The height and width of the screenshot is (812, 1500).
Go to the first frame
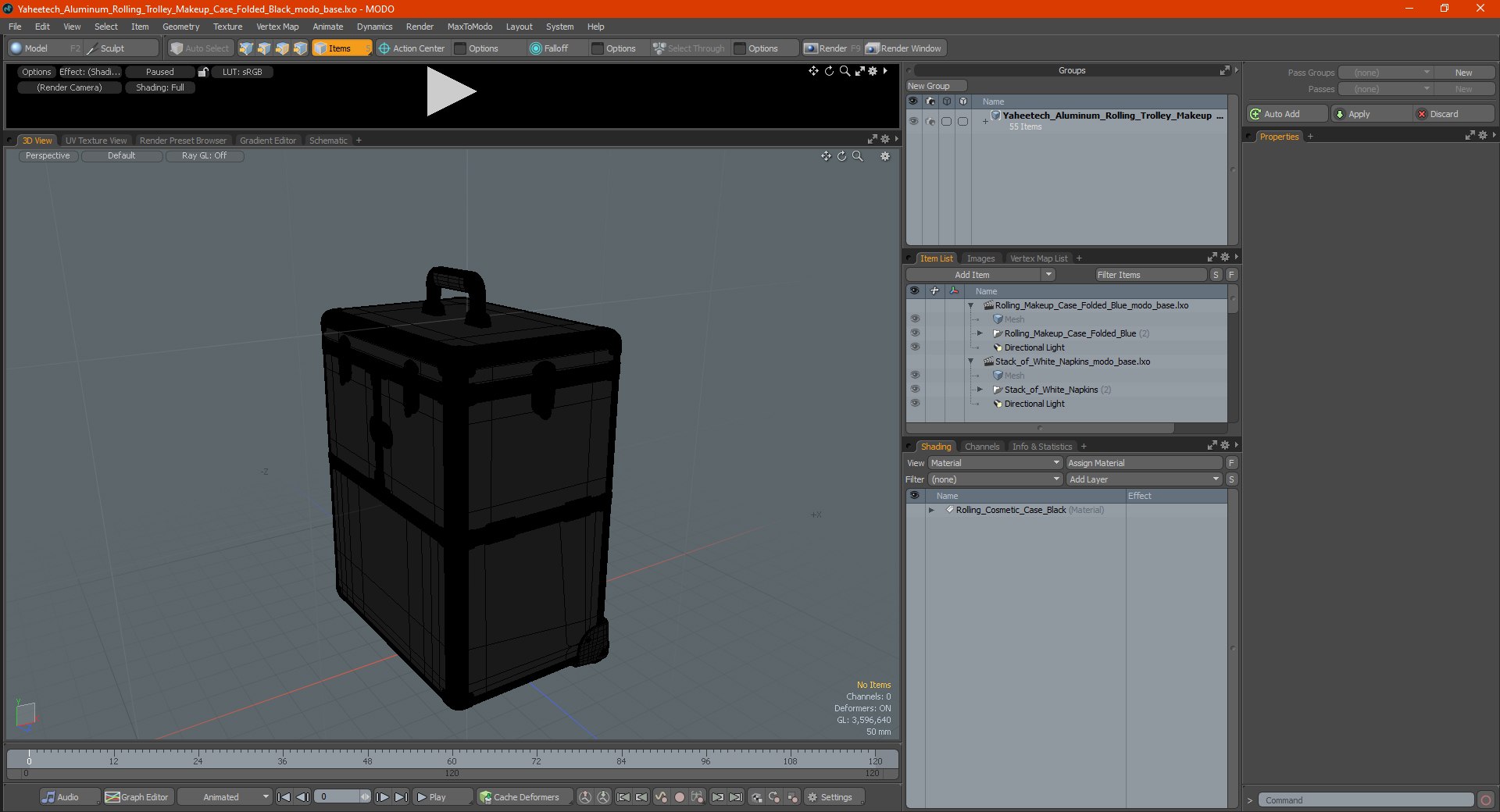284,797
